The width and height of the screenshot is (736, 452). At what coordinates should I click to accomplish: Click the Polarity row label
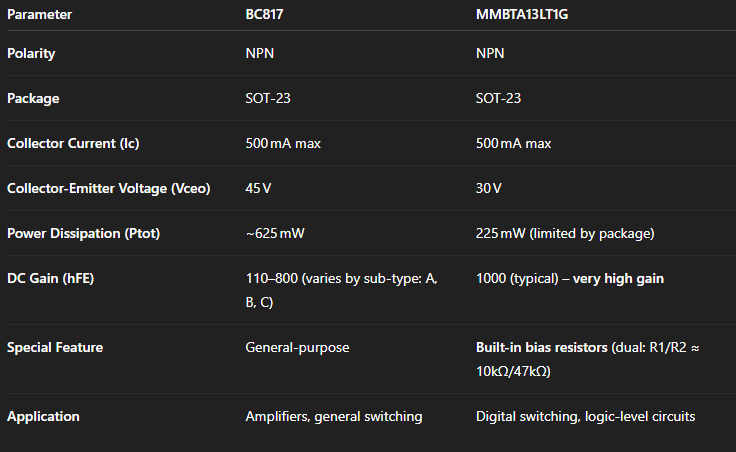coord(31,54)
